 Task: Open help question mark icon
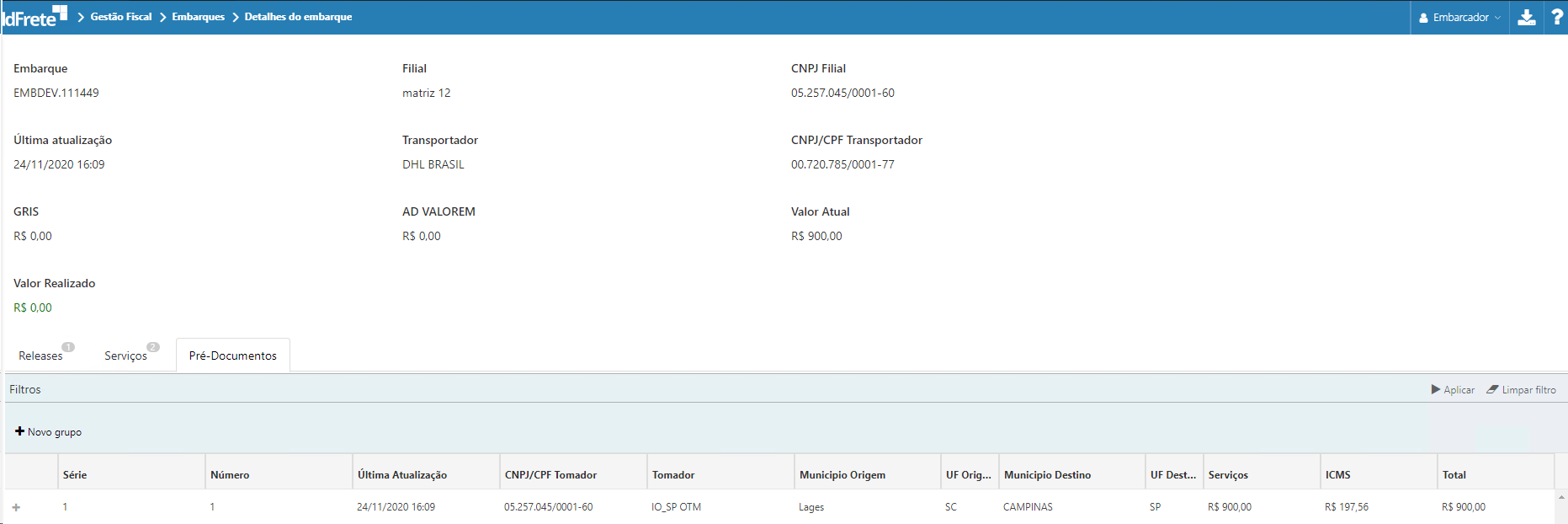[1556, 18]
